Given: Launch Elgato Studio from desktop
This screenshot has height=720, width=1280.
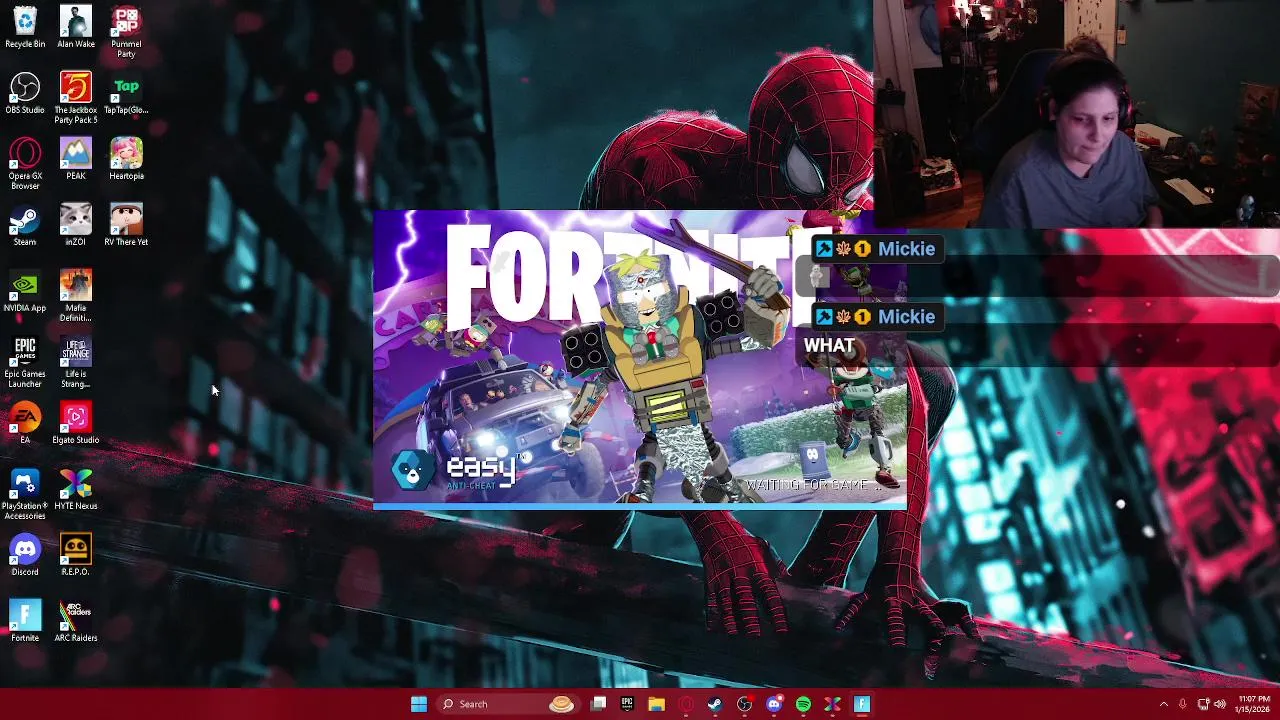Looking at the screenshot, I should tap(76, 423).
